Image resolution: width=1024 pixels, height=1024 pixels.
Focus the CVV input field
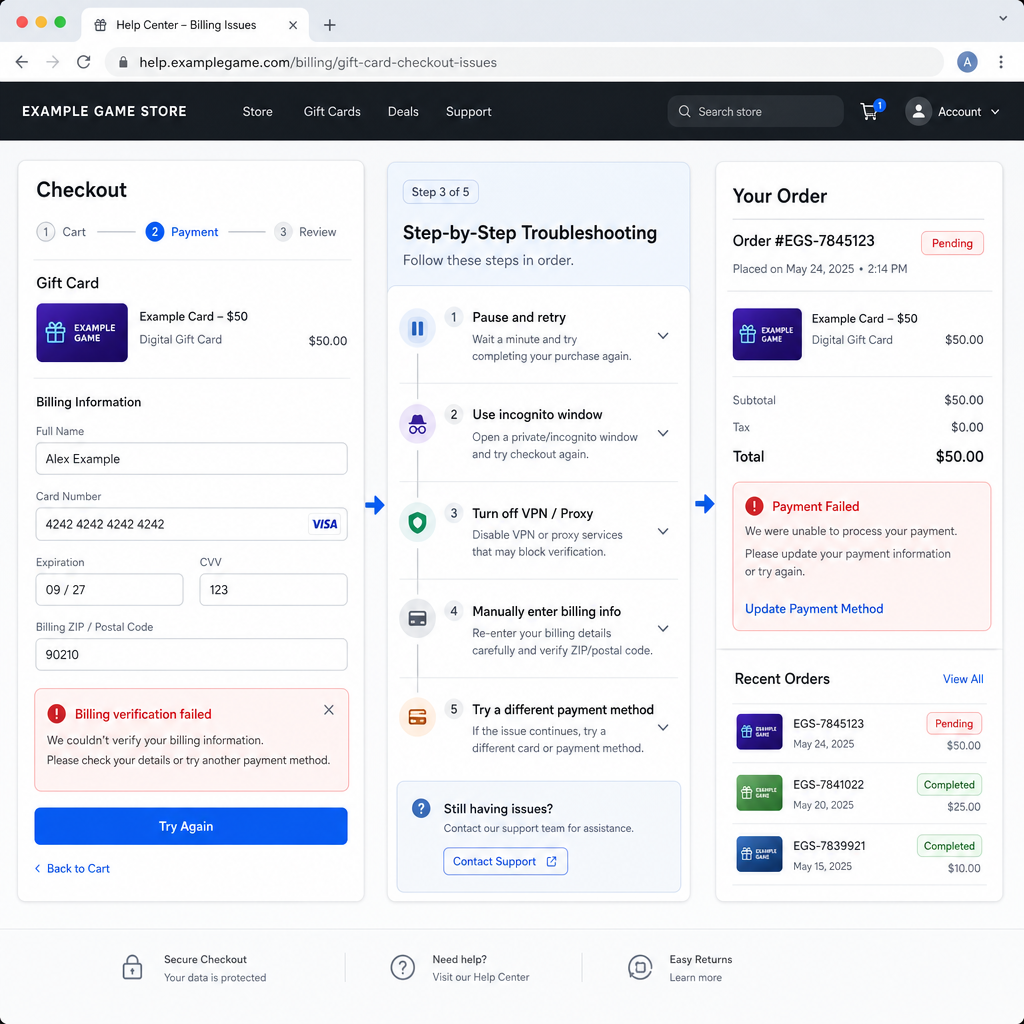(x=274, y=590)
